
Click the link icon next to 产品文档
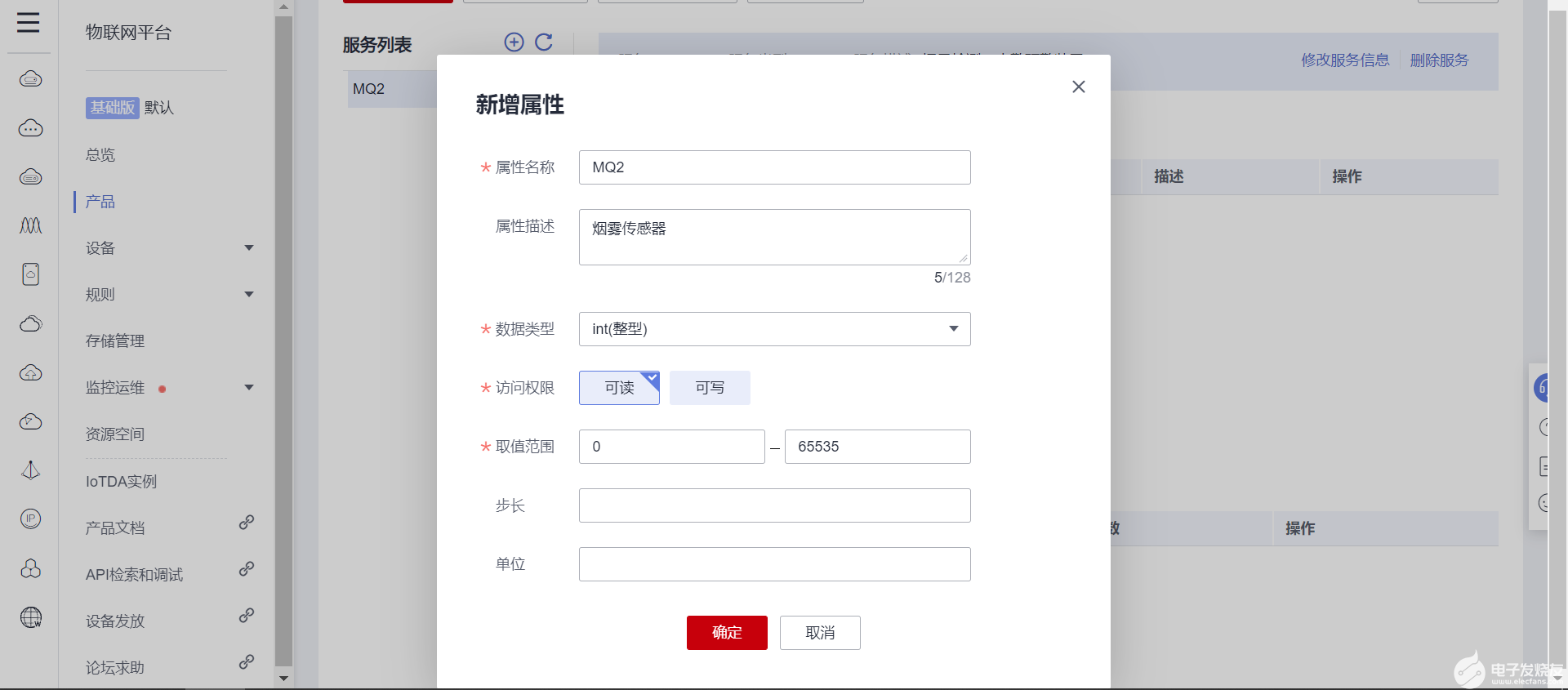pyautogui.click(x=247, y=523)
